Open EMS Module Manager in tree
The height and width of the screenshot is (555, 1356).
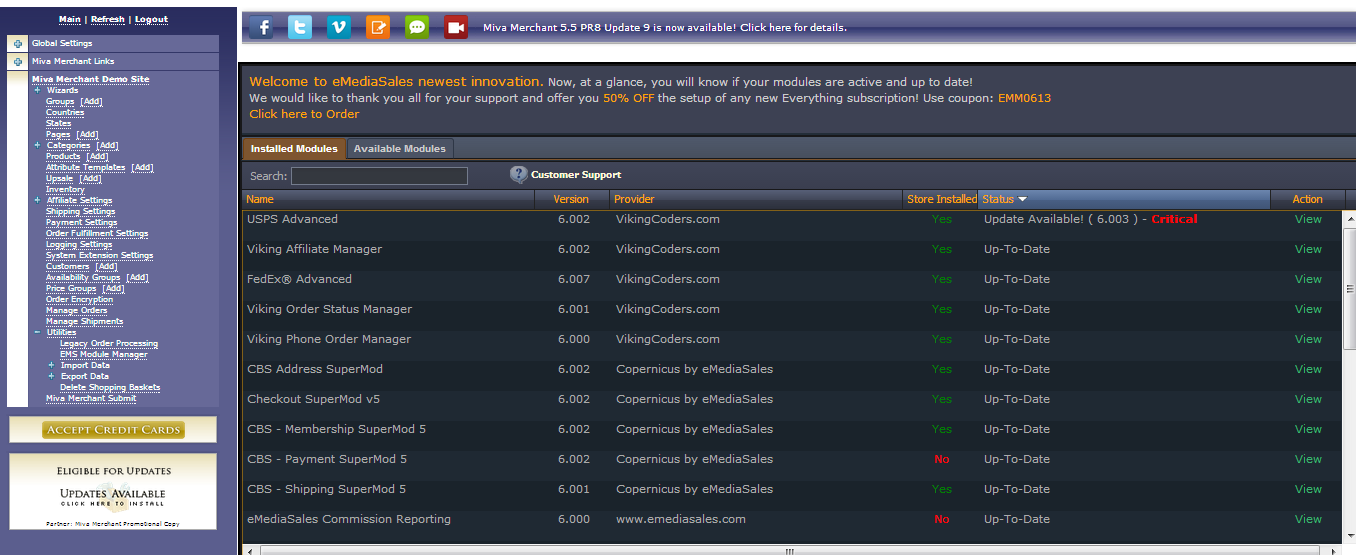pos(103,354)
